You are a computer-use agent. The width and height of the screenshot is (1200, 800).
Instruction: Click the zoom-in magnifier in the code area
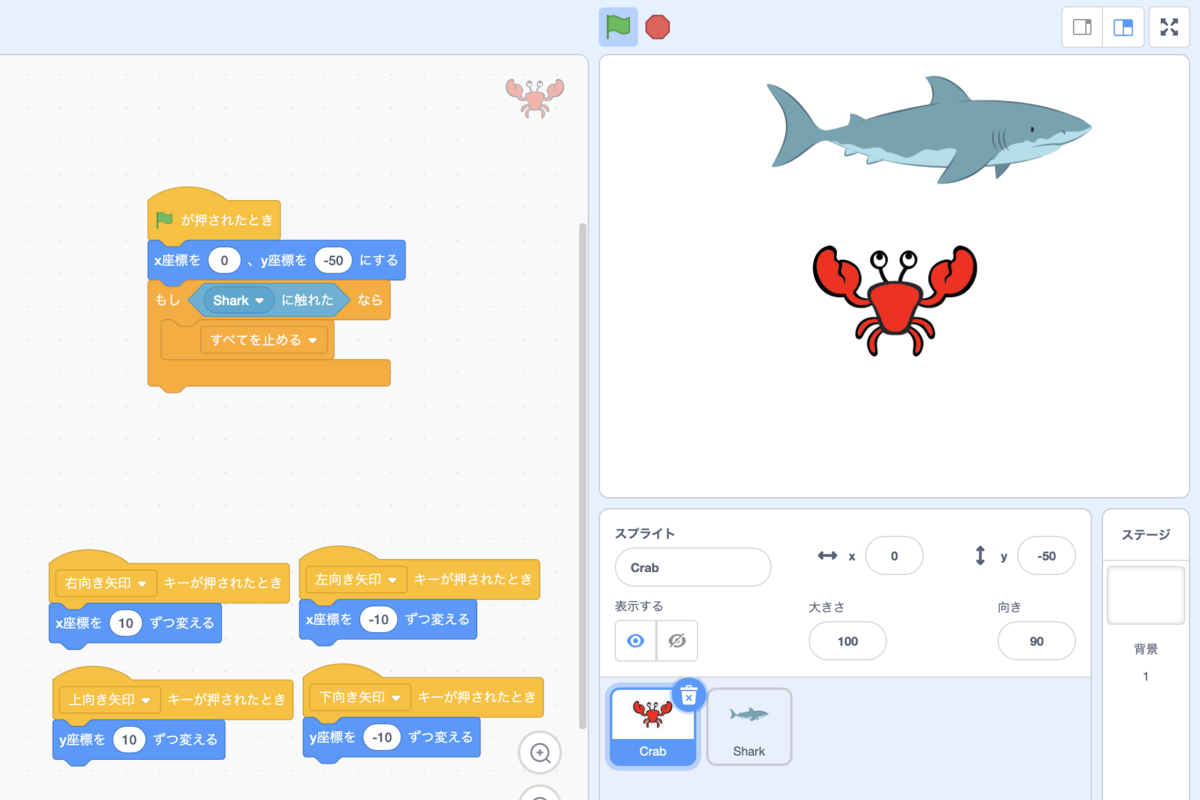click(539, 752)
